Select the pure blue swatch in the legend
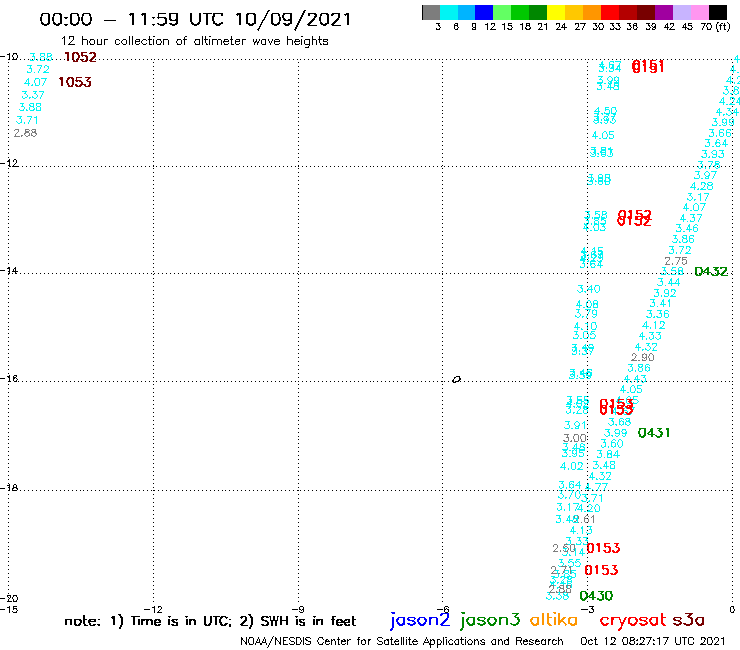This screenshot has height=650, width=740. click(x=484, y=12)
